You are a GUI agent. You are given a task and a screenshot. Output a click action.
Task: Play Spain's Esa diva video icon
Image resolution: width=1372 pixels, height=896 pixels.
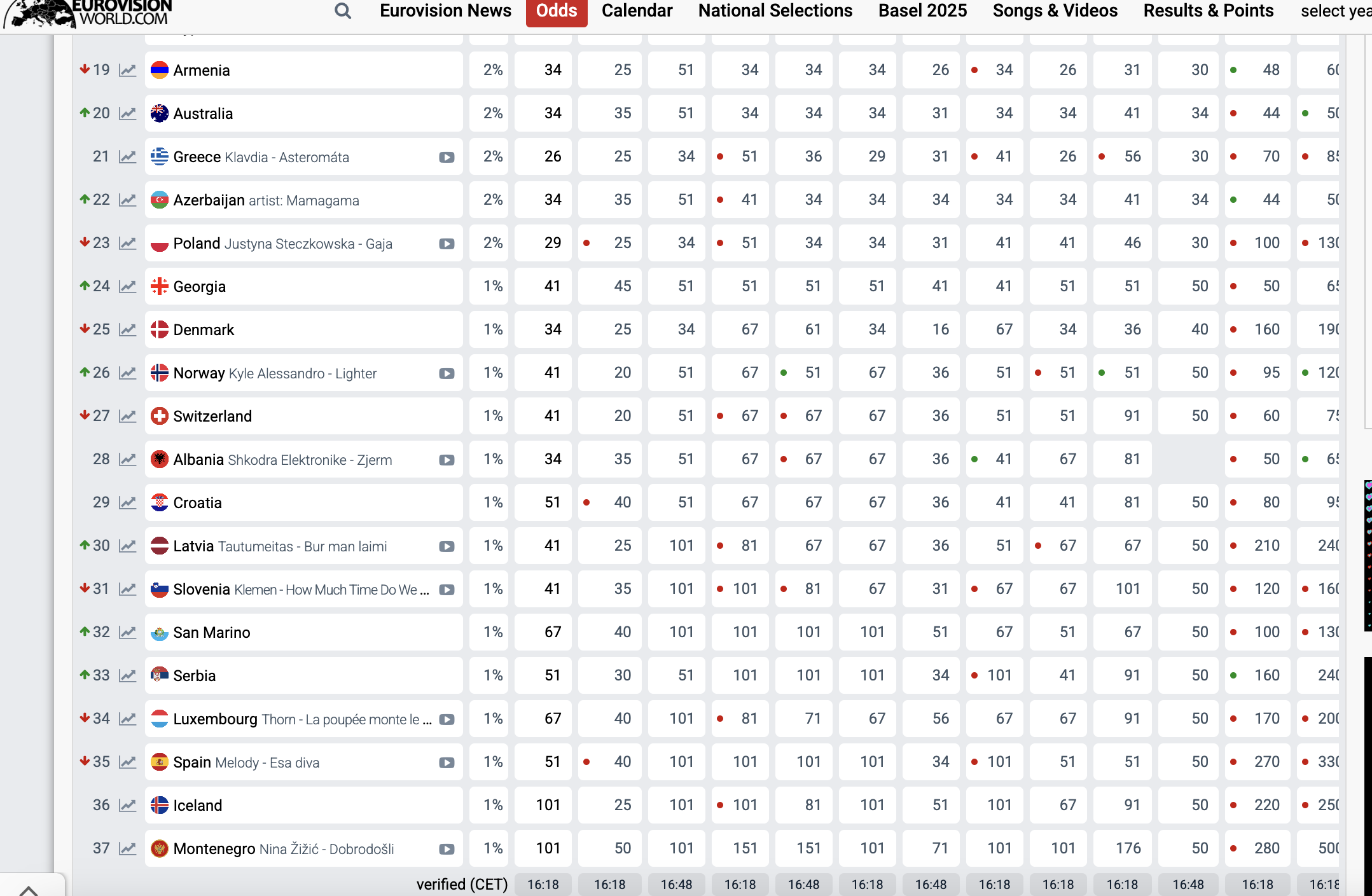pyautogui.click(x=447, y=762)
